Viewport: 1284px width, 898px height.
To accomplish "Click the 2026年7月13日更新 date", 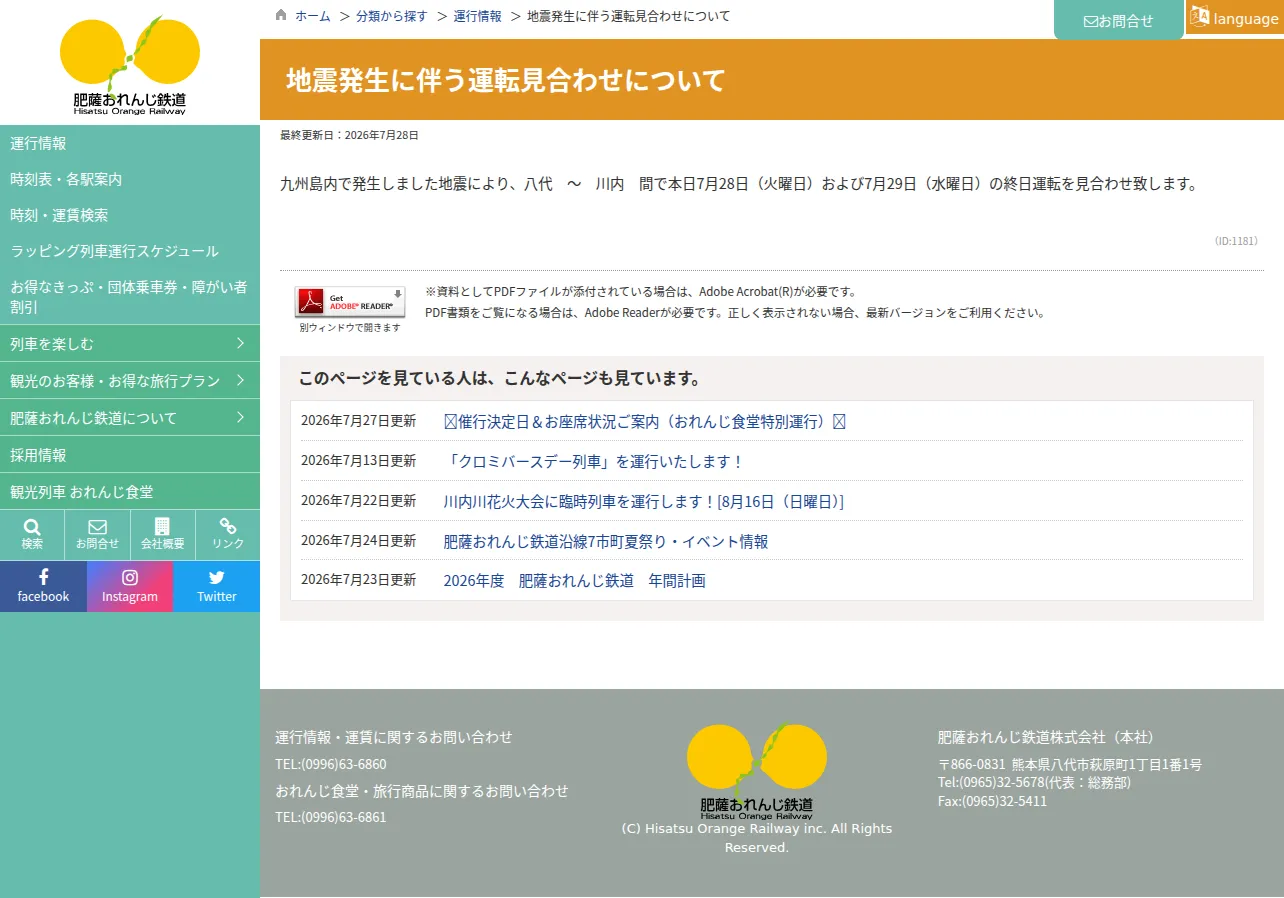I will (358, 461).
